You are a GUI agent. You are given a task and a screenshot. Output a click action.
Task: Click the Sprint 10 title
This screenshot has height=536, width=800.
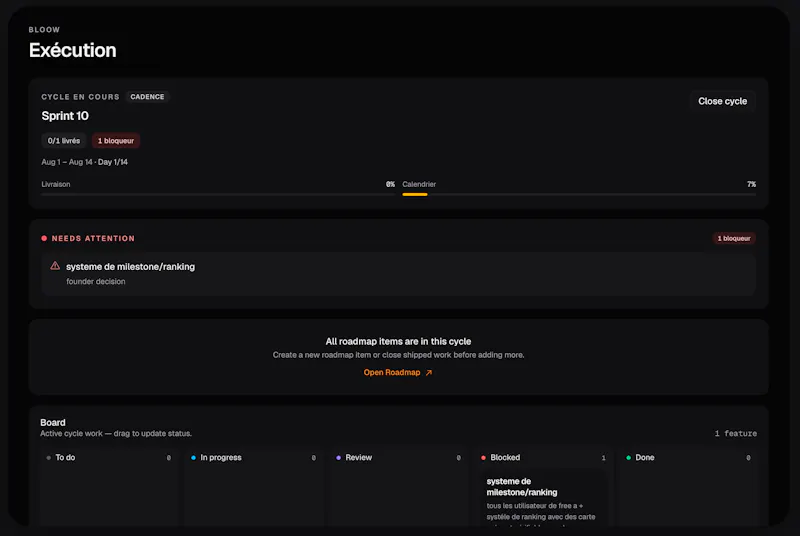pos(65,116)
